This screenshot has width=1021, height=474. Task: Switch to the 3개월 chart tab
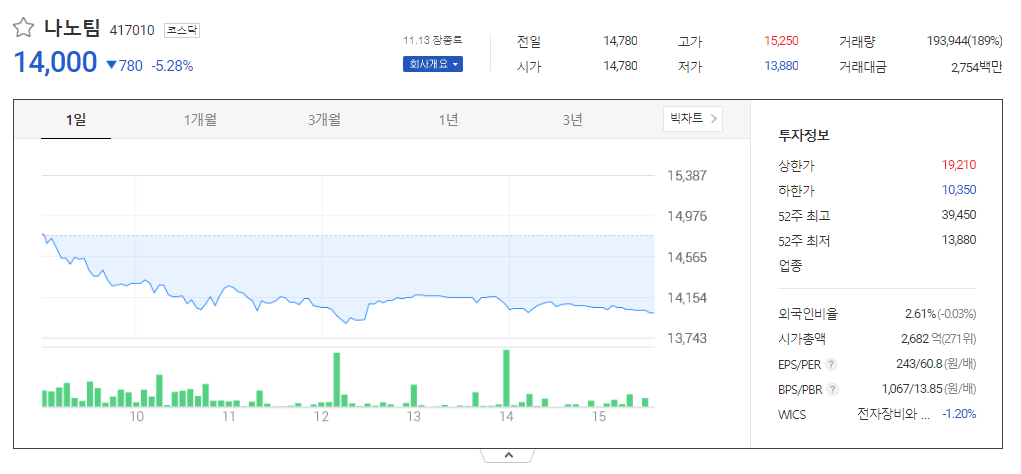tap(324, 120)
